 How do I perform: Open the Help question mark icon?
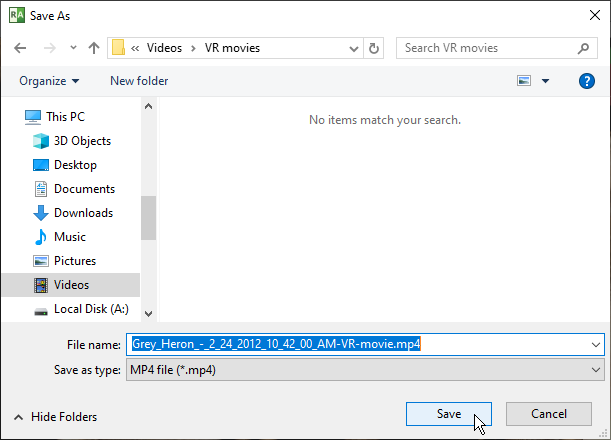[587, 81]
